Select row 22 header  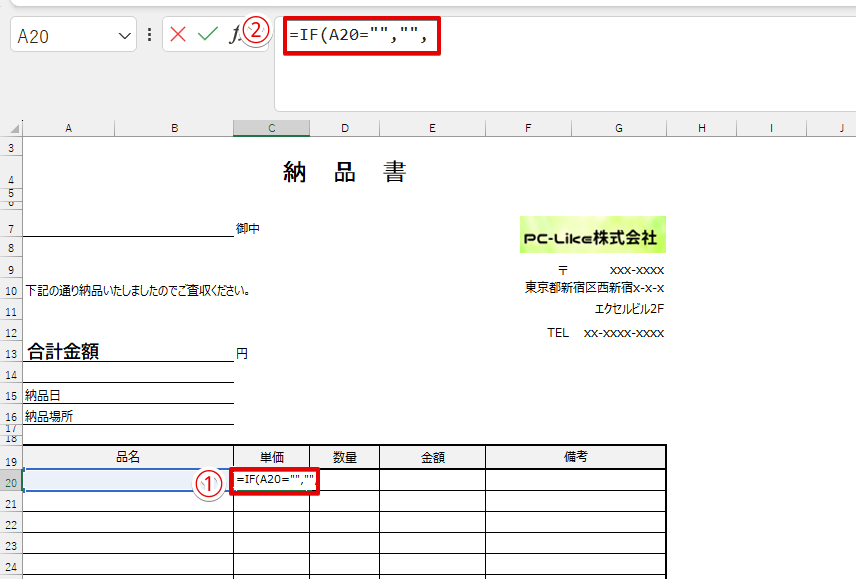11,524
